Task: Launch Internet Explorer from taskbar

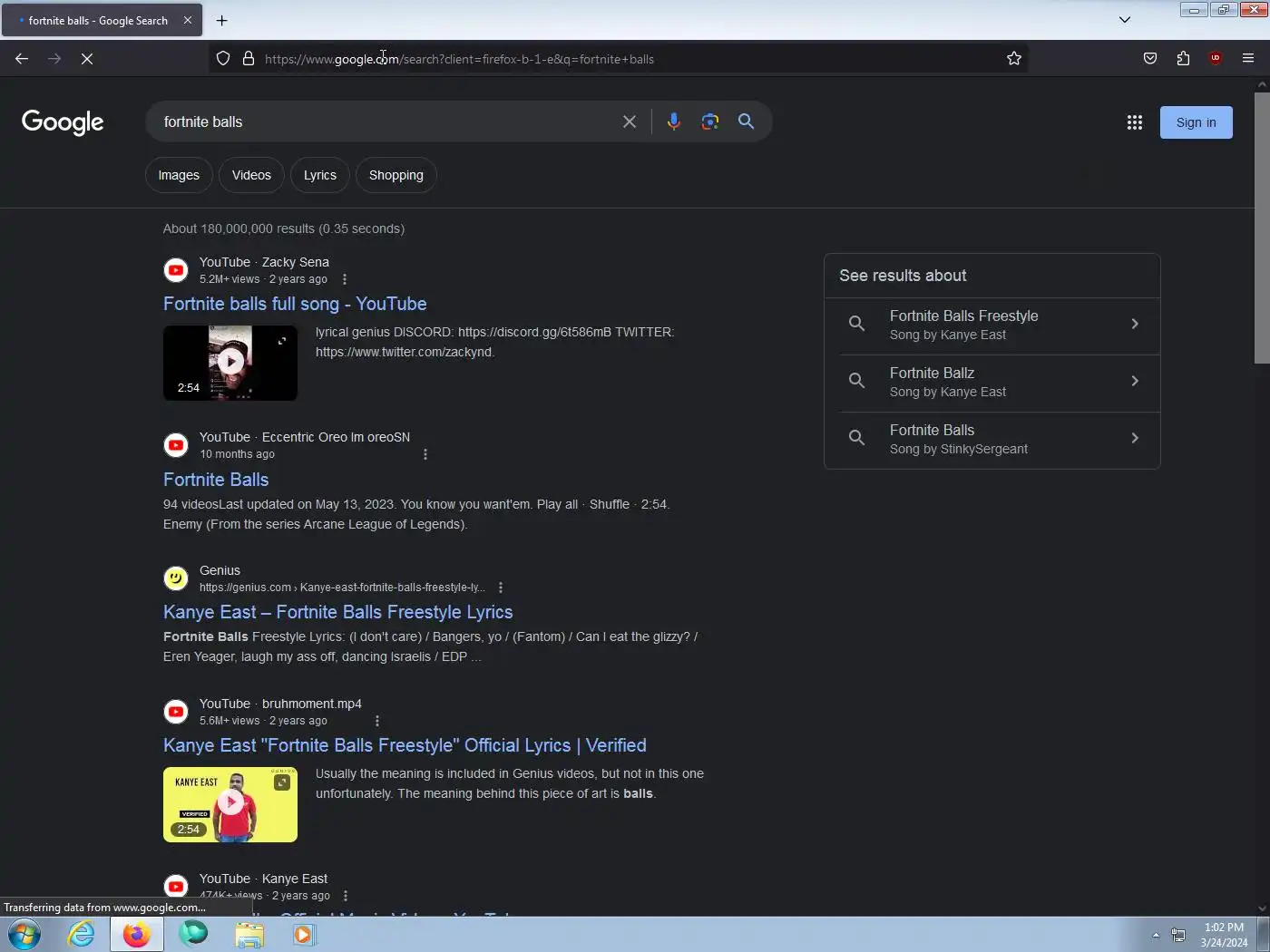Action: (x=82, y=934)
